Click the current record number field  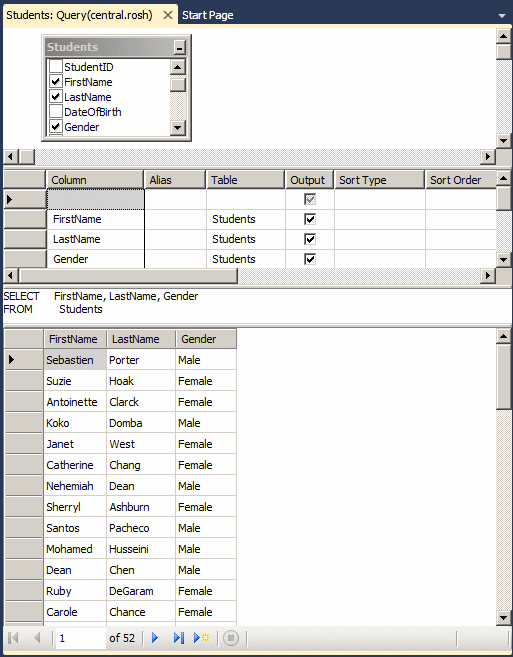coord(80,638)
